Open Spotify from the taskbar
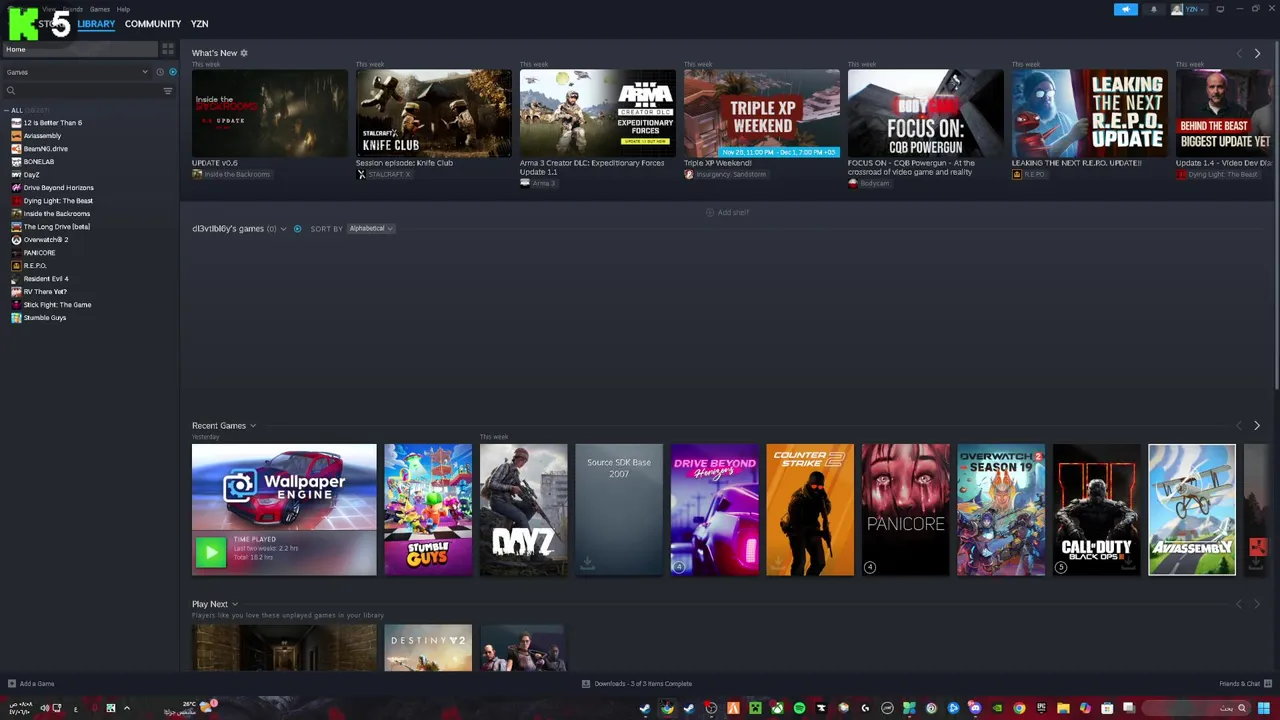Image resolution: width=1280 pixels, height=720 pixels. tap(799, 708)
